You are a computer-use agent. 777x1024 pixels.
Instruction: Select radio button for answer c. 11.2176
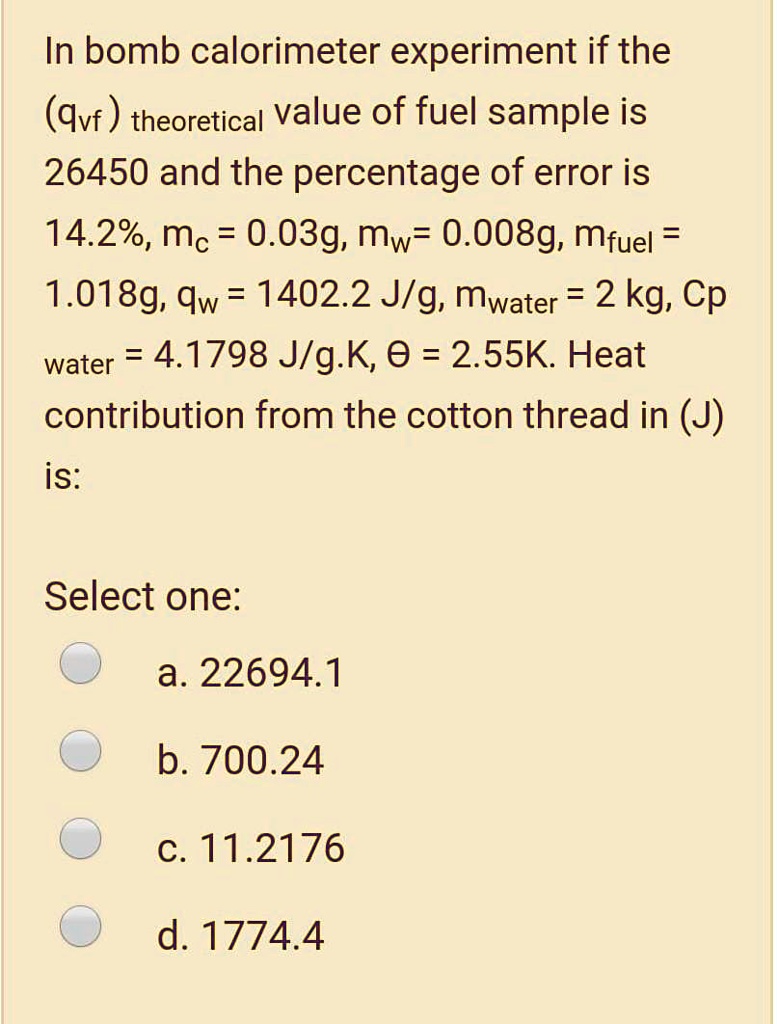79,840
